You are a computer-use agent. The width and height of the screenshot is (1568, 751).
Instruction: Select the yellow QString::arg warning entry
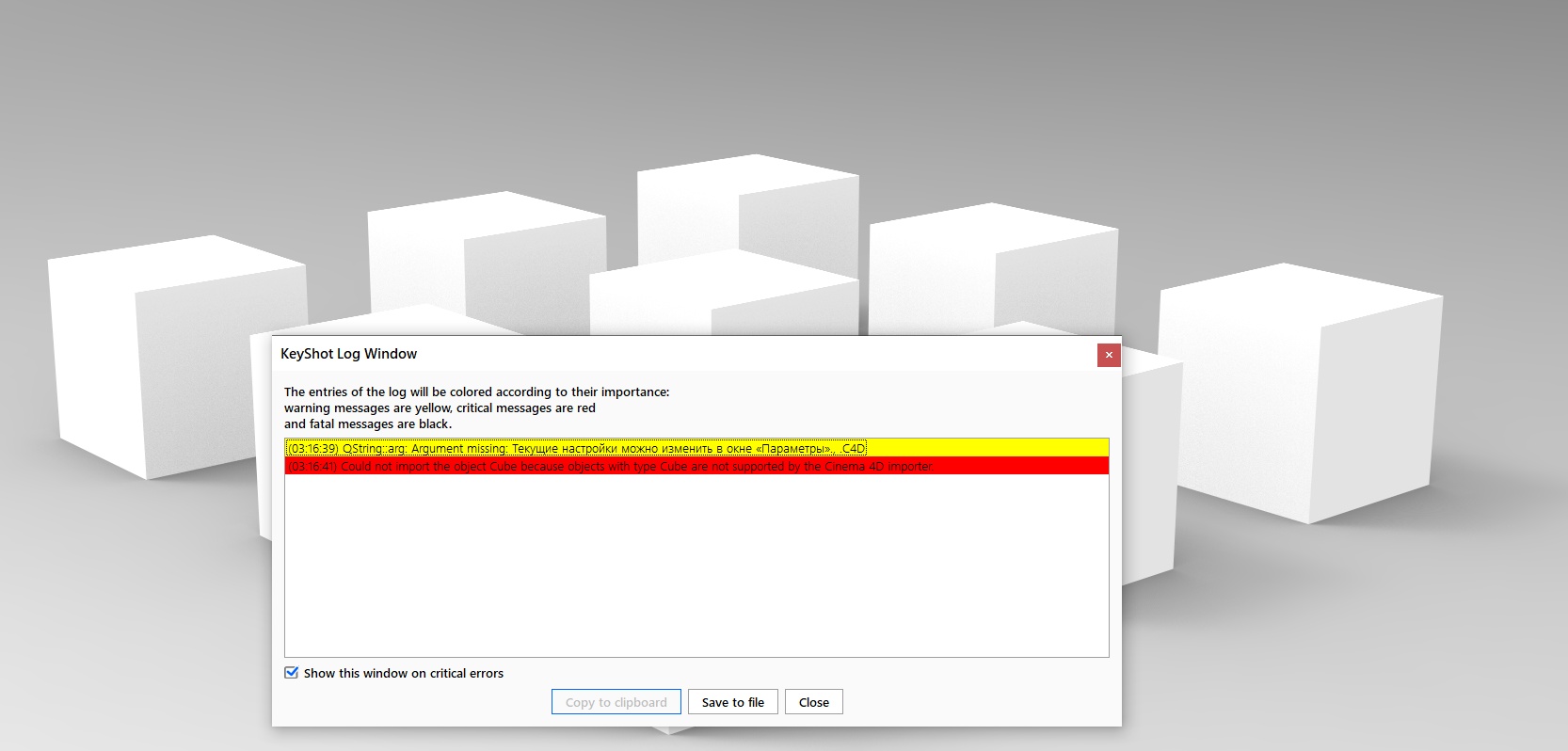click(x=696, y=448)
